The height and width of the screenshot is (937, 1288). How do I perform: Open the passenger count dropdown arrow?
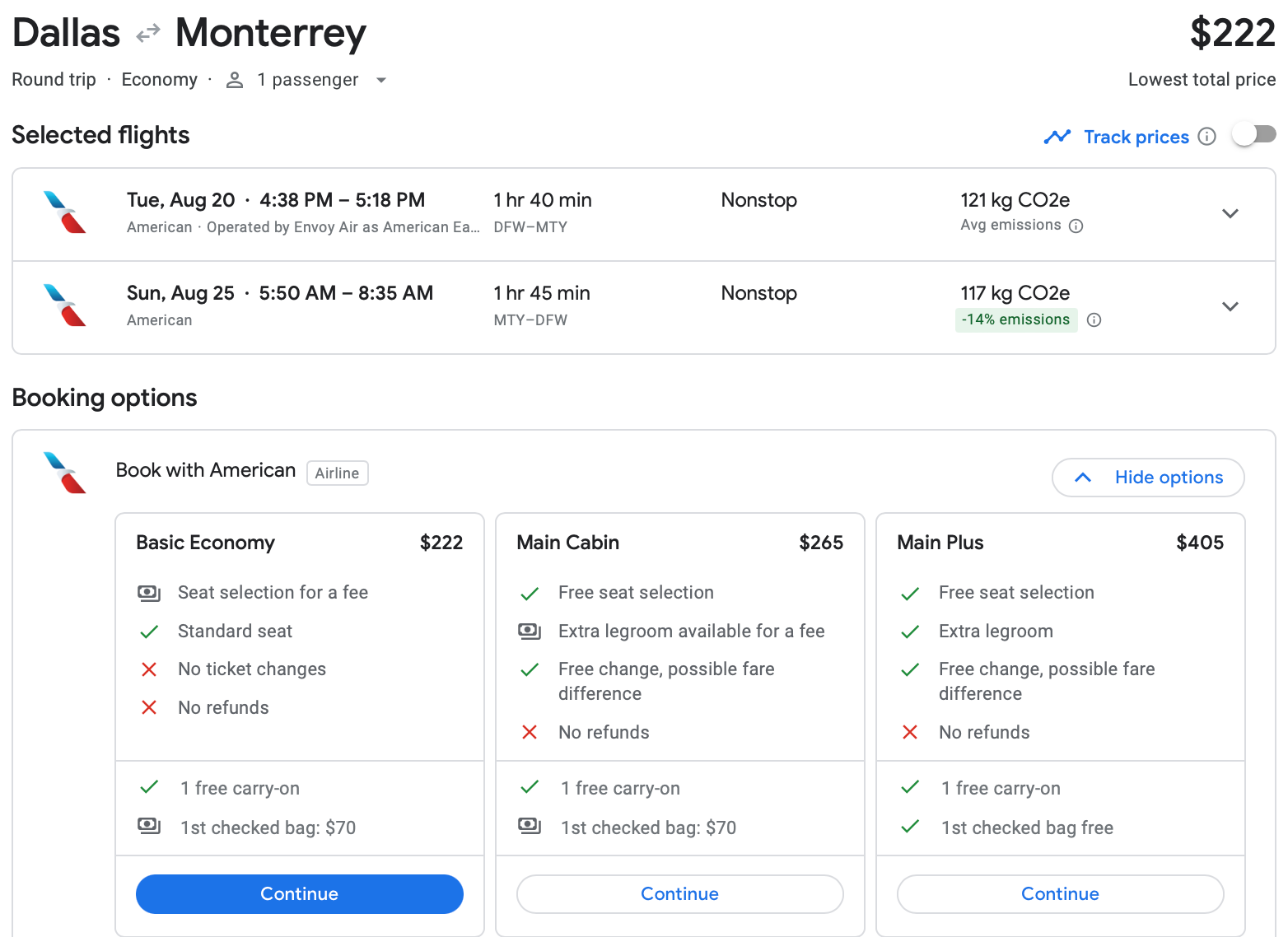coord(380,81)
